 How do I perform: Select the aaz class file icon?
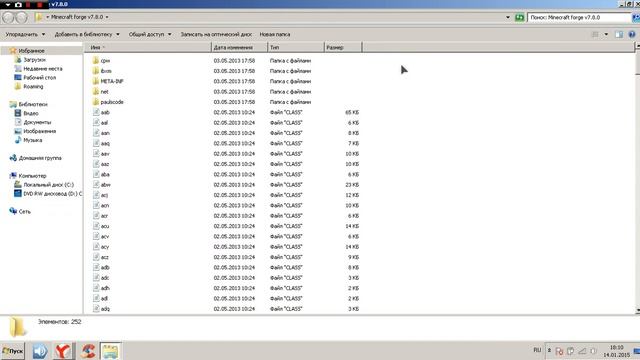[96, 164]
